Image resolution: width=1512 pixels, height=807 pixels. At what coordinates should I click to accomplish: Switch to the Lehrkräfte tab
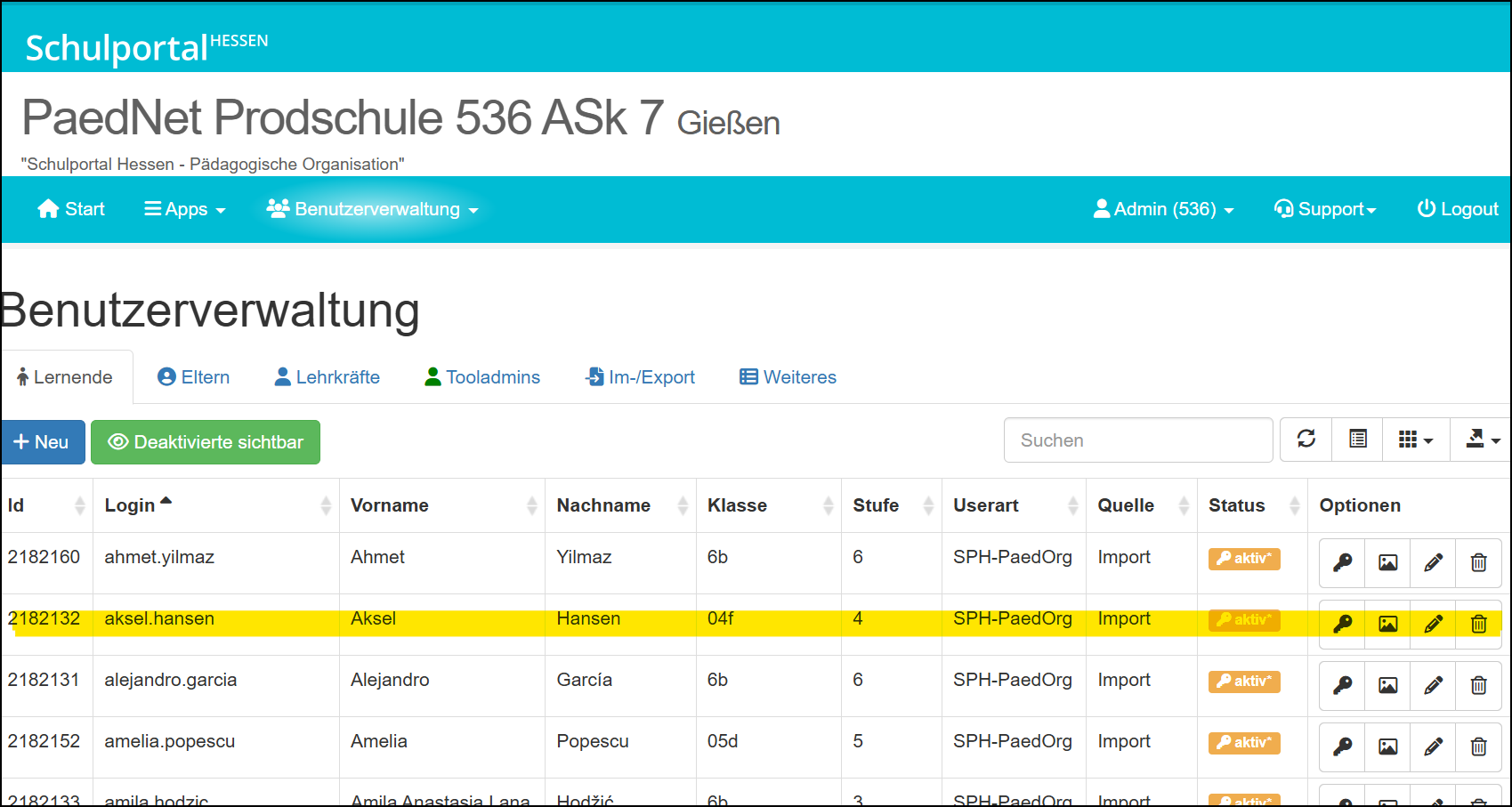coord(327,377)
